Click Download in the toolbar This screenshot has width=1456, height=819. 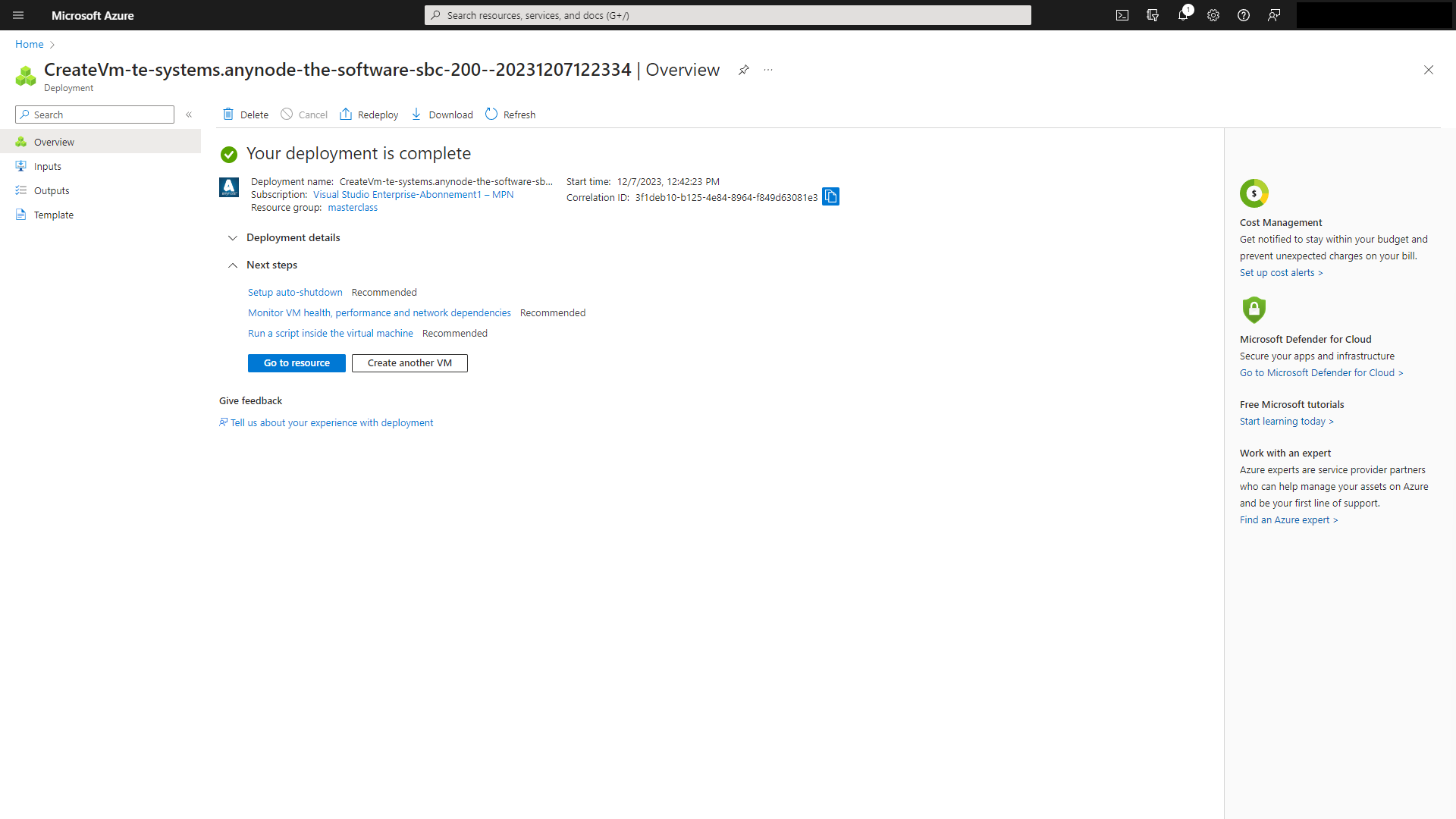[442, 115]
